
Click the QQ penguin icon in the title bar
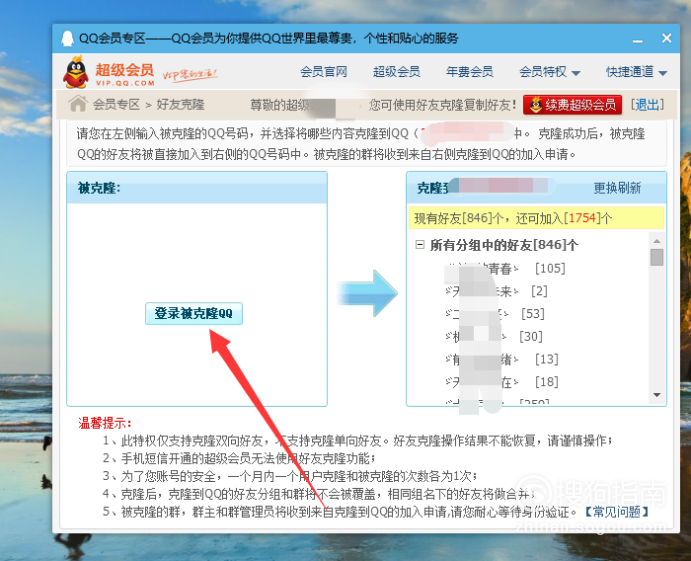[67, 38]
